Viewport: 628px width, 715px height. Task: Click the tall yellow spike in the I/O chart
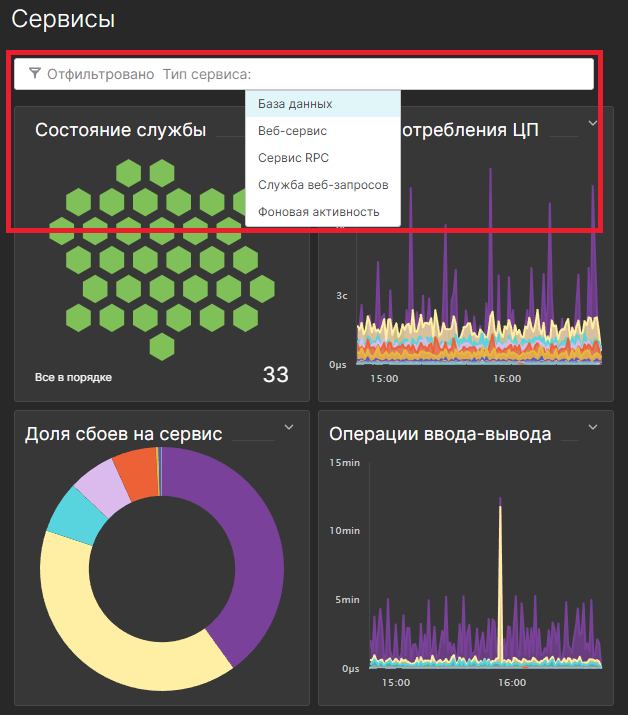[500, 580]
